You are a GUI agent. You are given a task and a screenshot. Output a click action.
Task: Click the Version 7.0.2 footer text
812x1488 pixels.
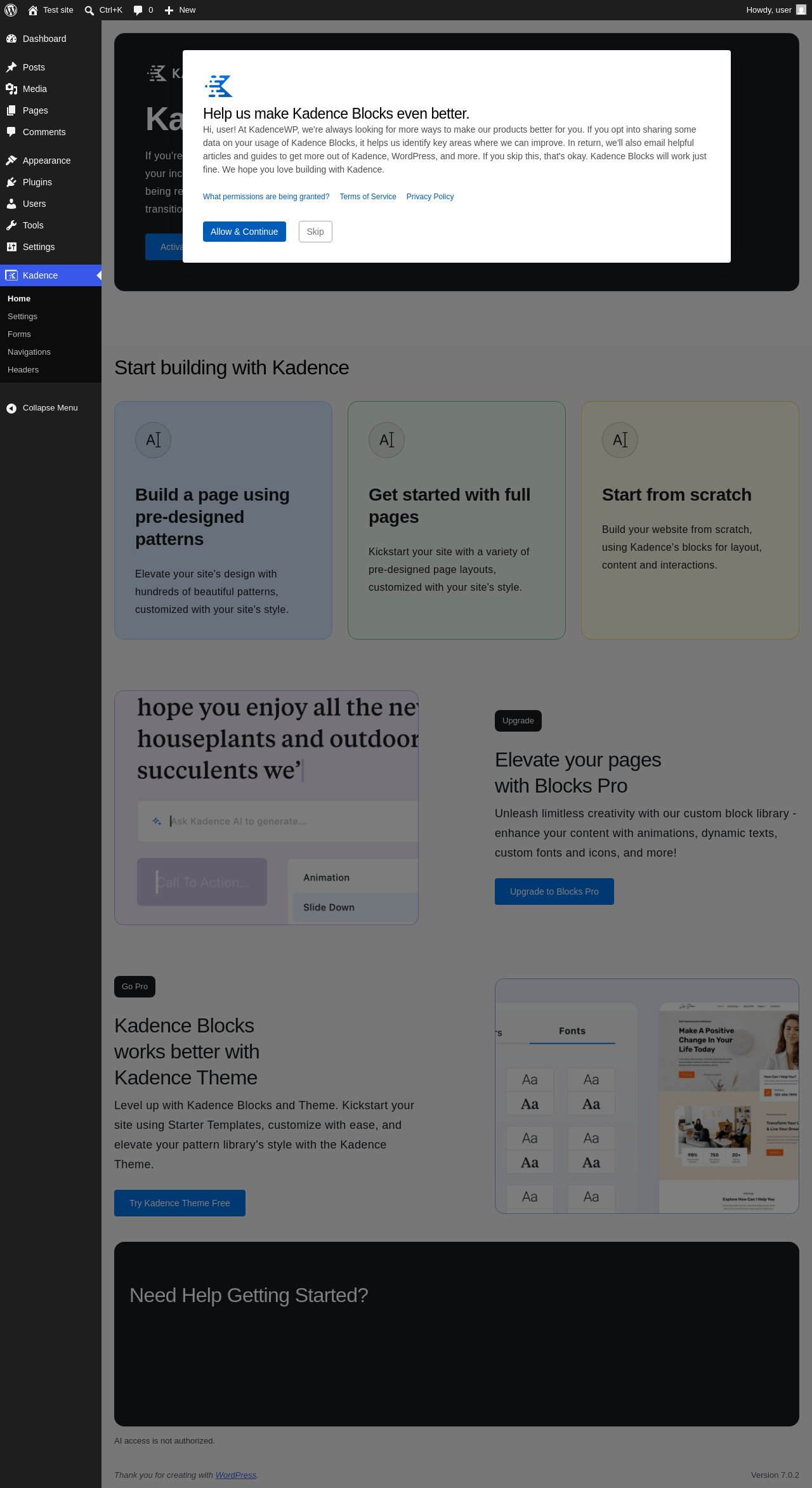click(x=775, y=1475)
